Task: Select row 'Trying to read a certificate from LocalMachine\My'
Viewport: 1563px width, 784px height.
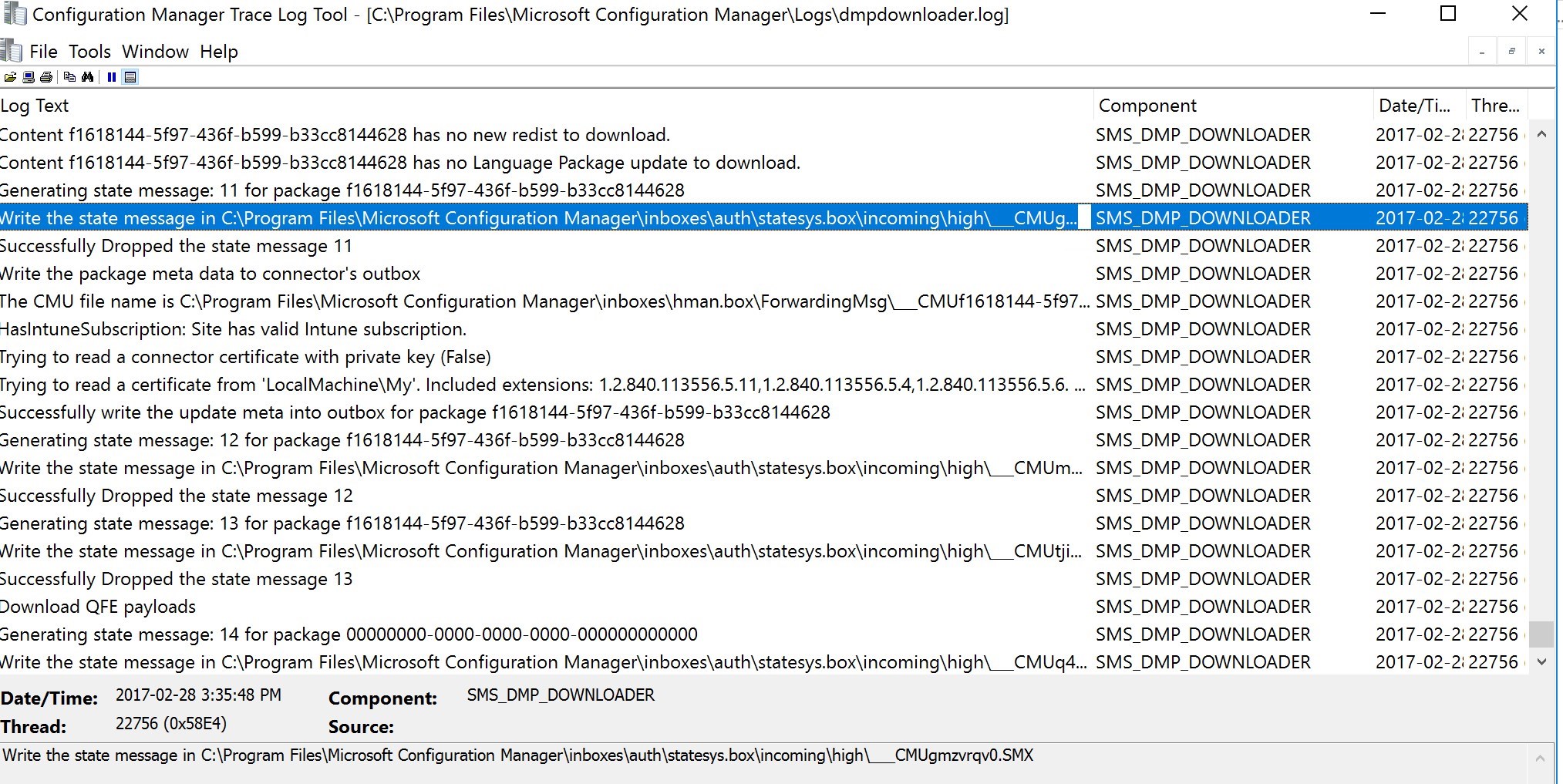Action: 763,385
